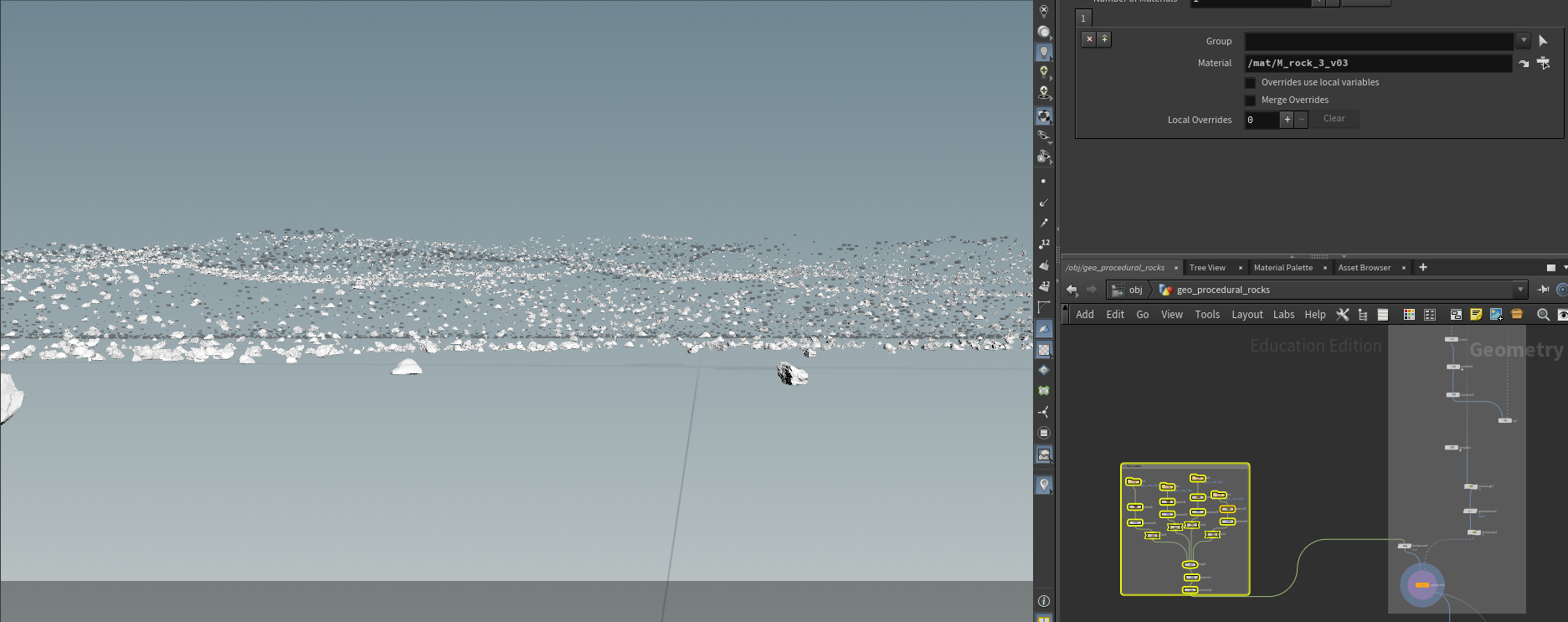Toggle Display Points dot icon in viewport toolbar
Viewport: 1568px width, 622px height.
[x=1043, y=181]
